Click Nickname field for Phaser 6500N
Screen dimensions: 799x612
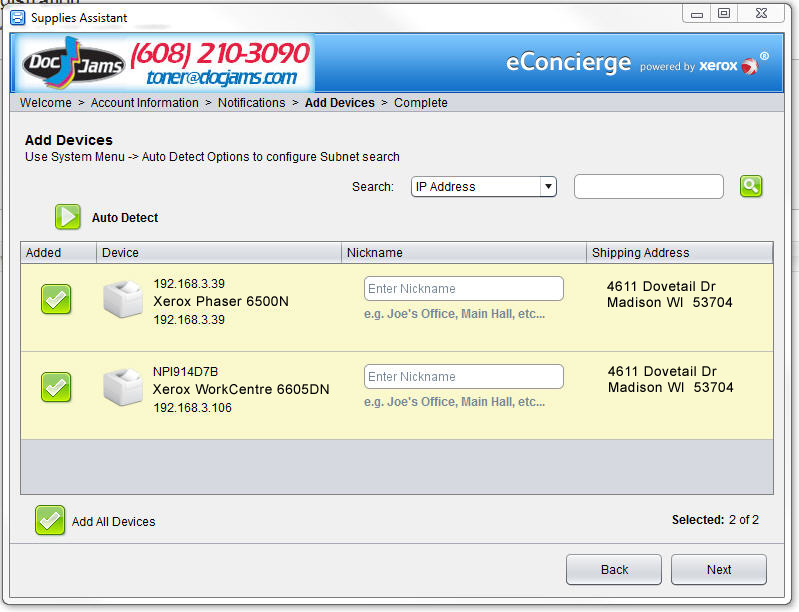463,289
